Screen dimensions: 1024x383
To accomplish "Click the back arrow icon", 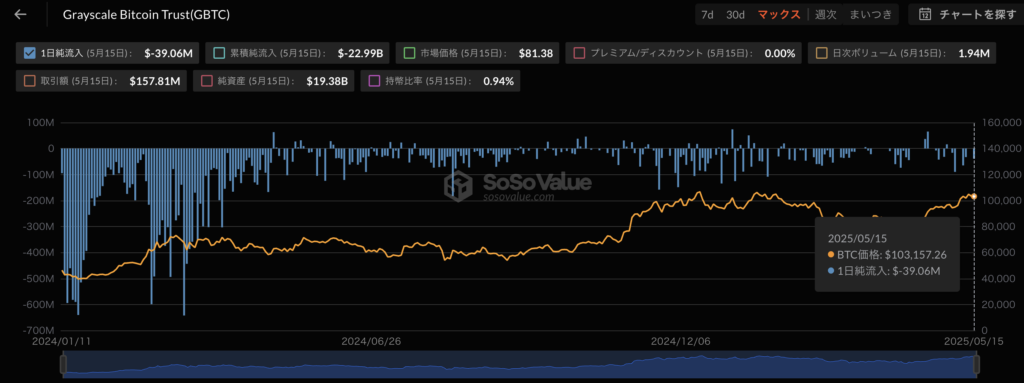I will point(21,14).
